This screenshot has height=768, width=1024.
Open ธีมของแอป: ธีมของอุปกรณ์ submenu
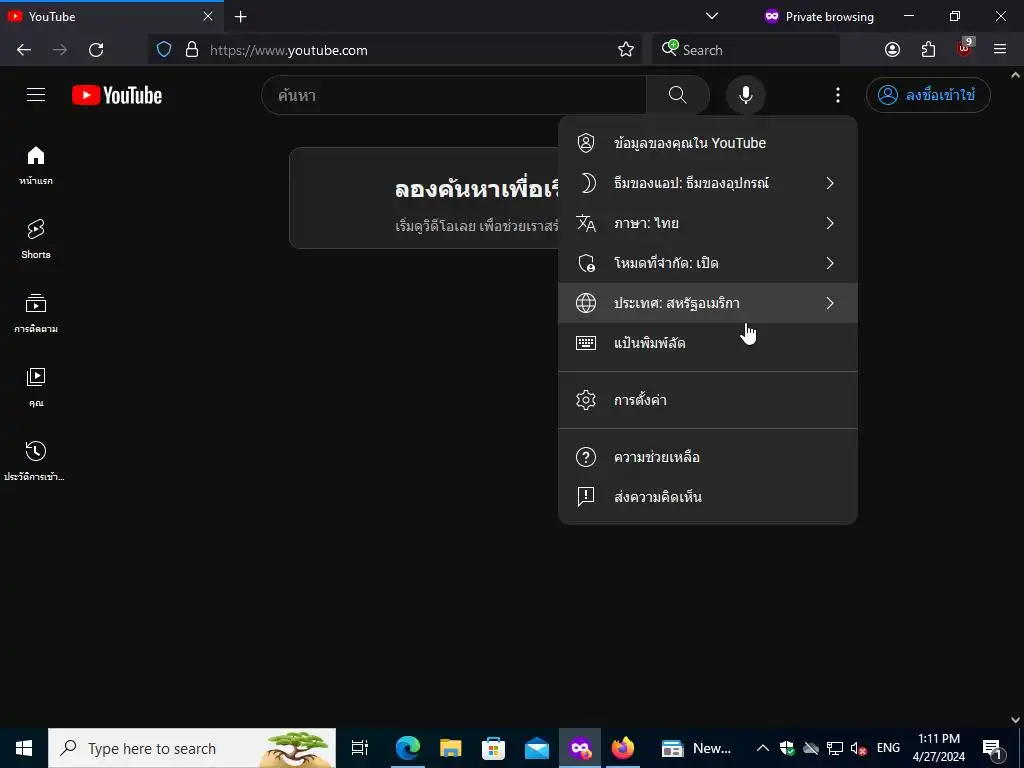click(708, 184)
